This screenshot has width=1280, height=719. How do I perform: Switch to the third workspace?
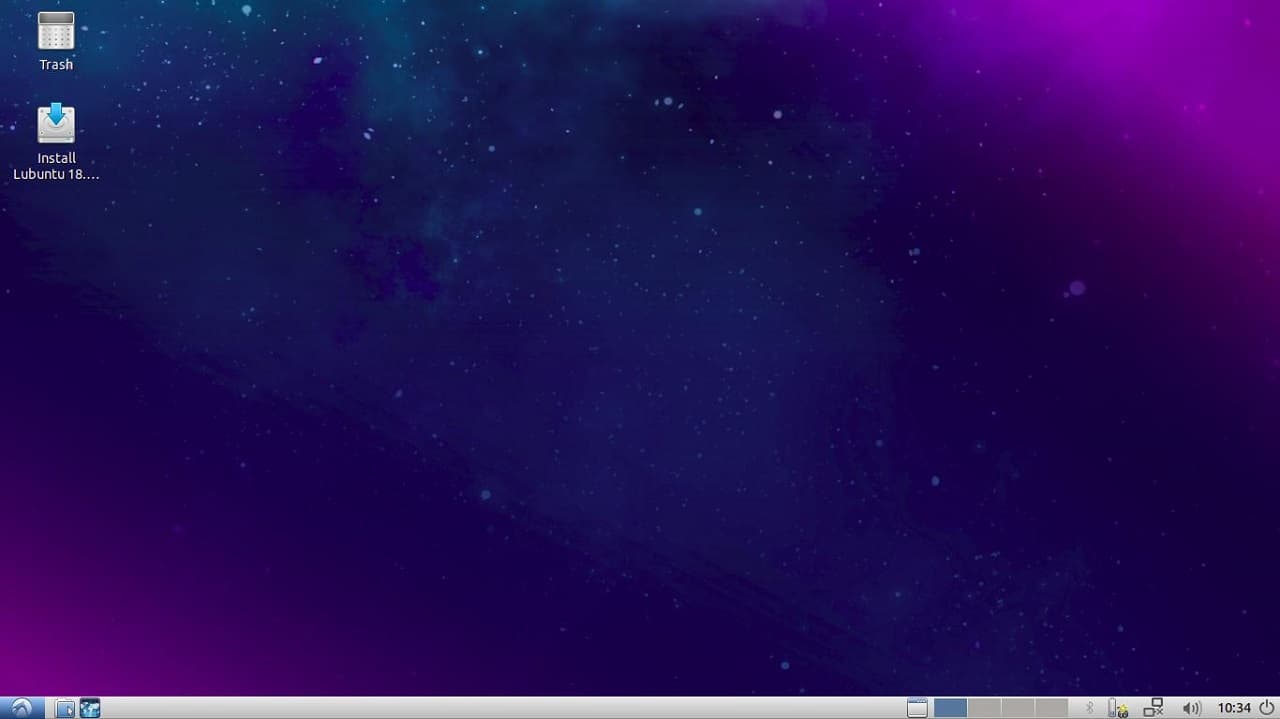pyautogui.click(x=1017, y=708)
